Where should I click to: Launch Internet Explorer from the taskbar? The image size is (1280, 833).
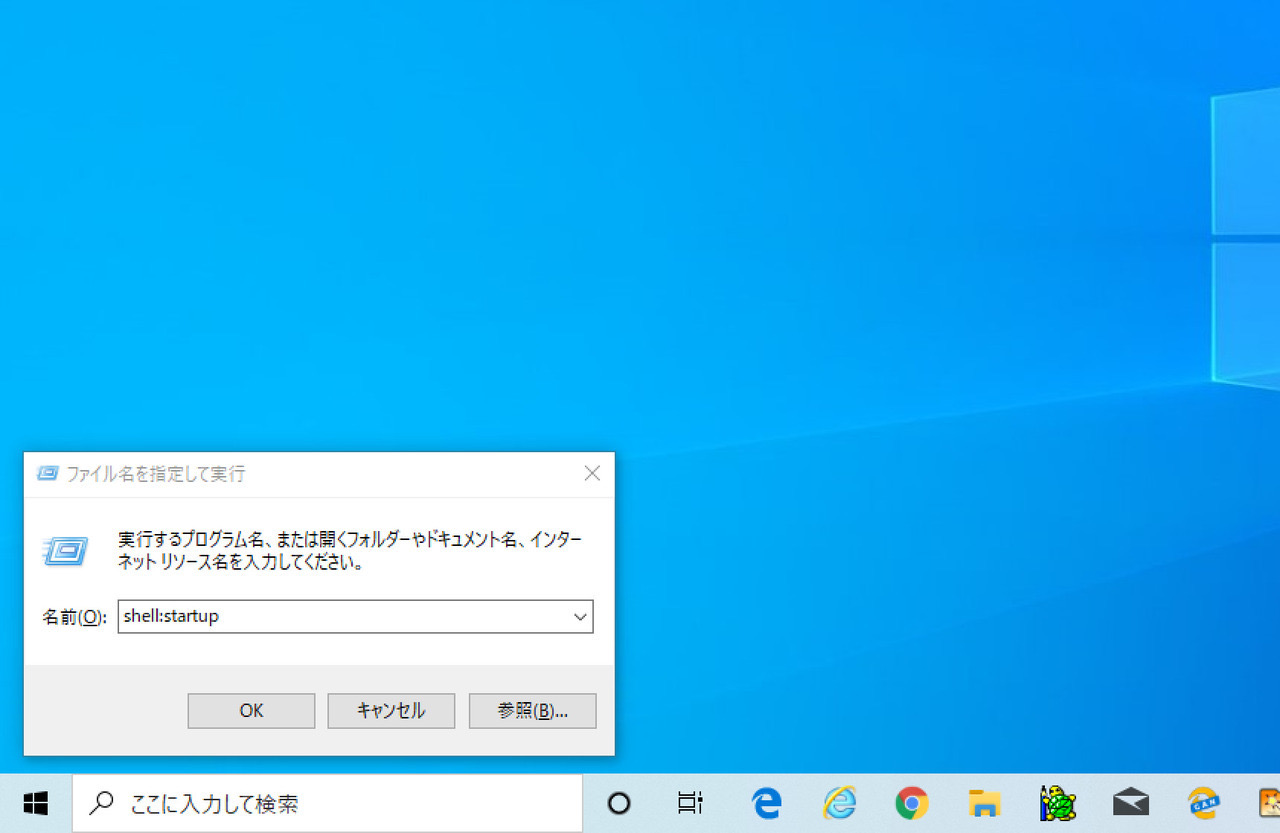tap(839, 803)
